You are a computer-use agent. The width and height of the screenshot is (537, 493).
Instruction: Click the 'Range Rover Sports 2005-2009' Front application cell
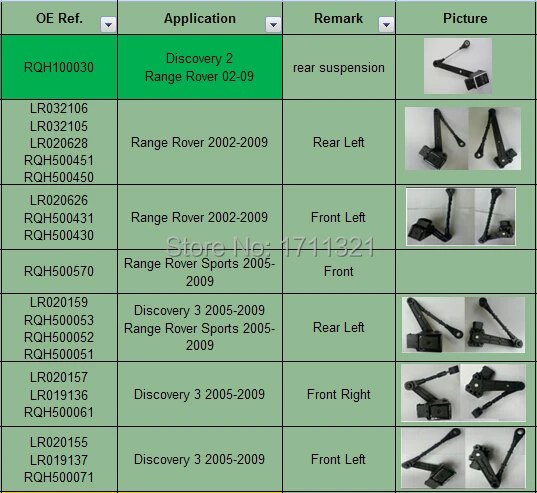200,271
